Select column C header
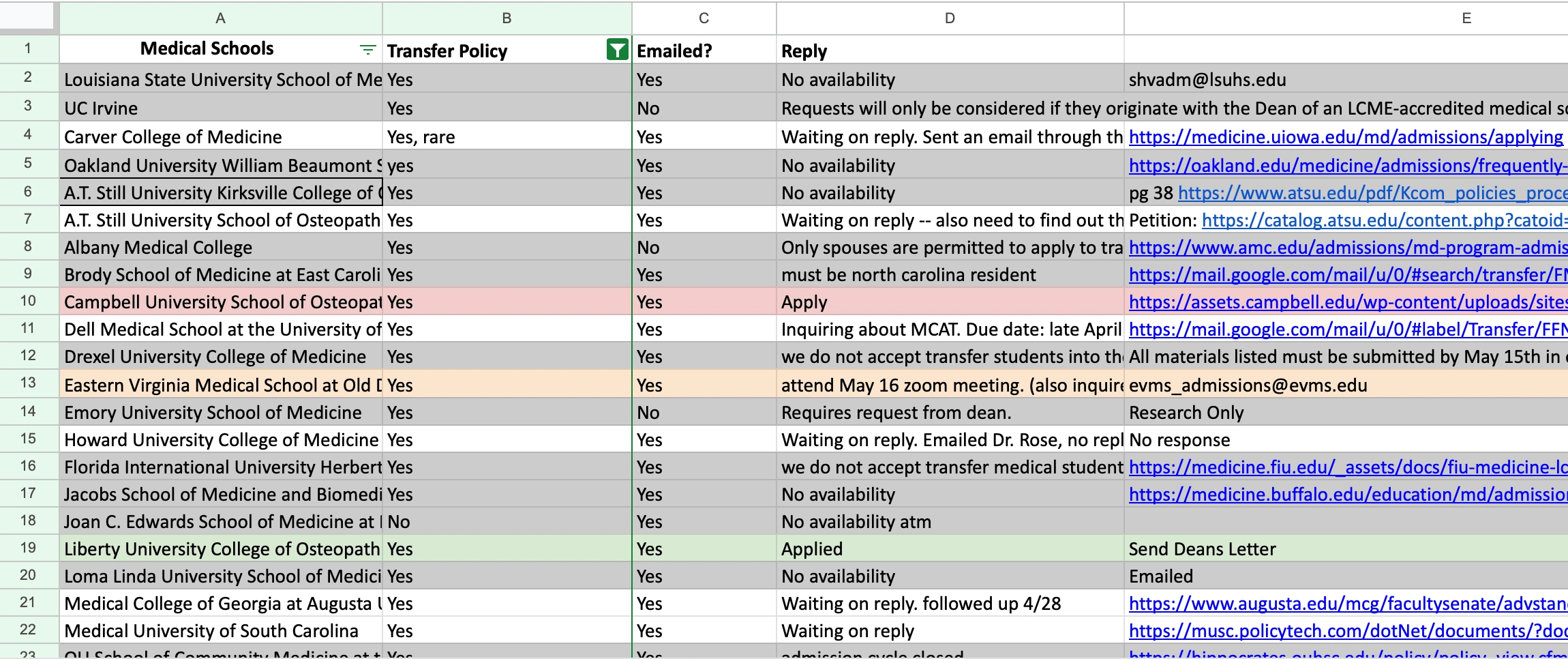1568x659 pixels. (704, 18)
